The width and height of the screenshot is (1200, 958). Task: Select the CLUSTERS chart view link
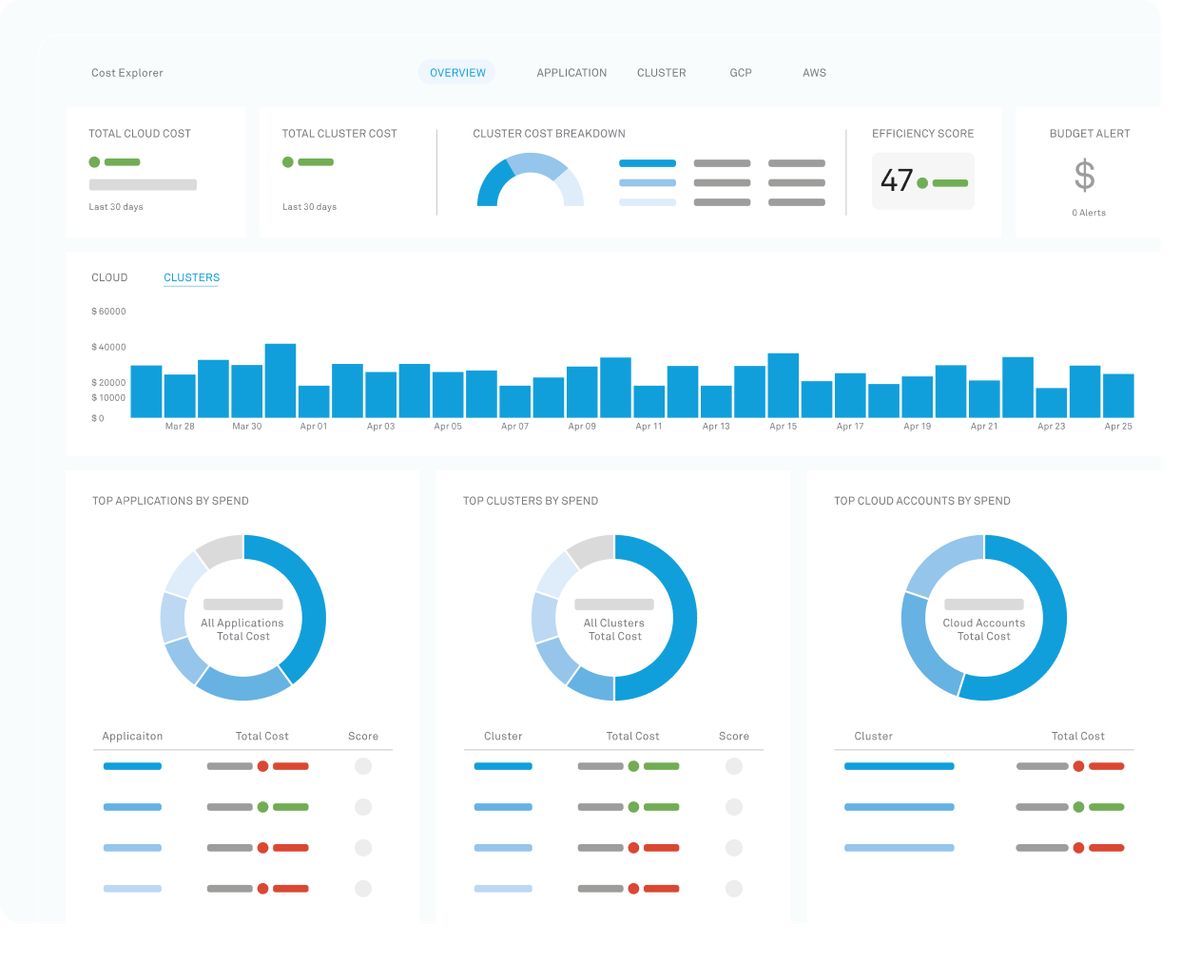191,278
